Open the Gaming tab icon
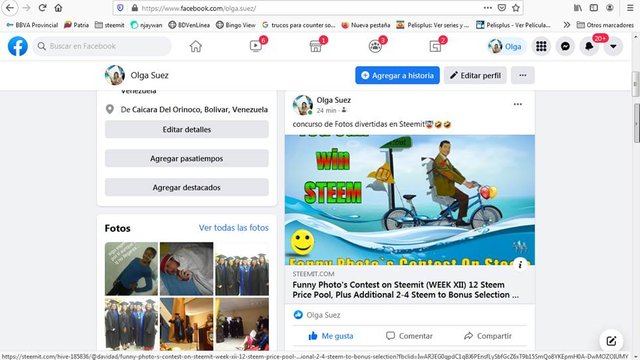The width and height of the screenshot is (640, 360). click(x=435, y=46)
